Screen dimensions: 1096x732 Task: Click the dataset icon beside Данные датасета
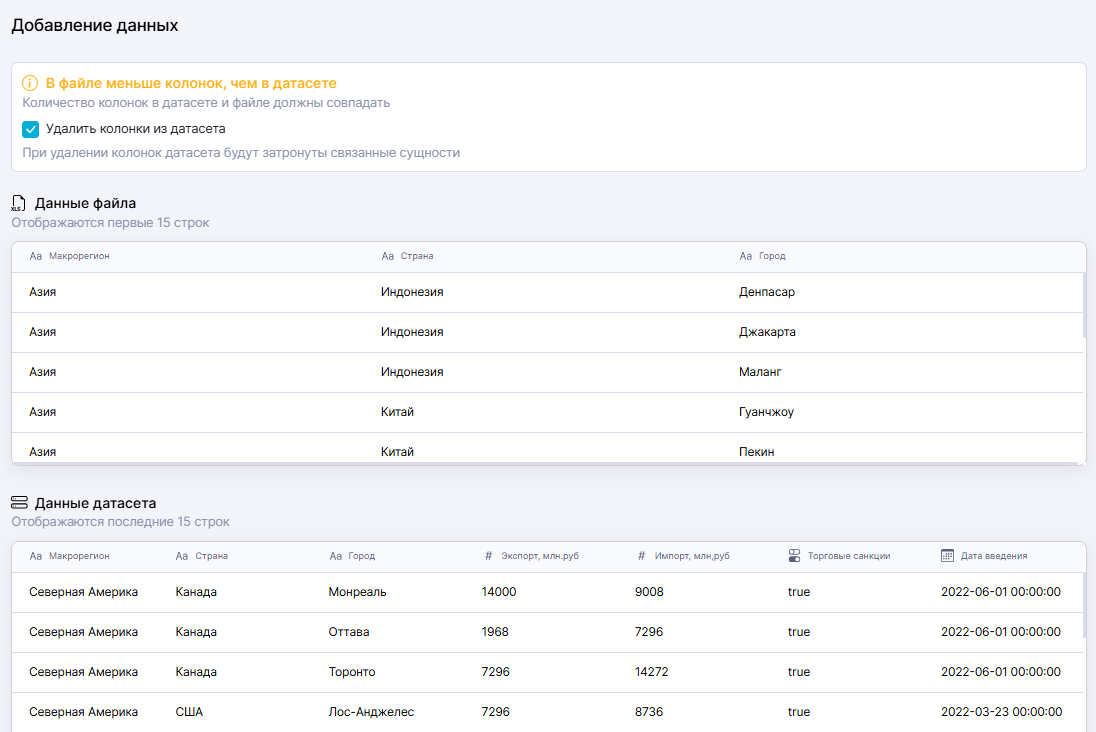(19, 503)
